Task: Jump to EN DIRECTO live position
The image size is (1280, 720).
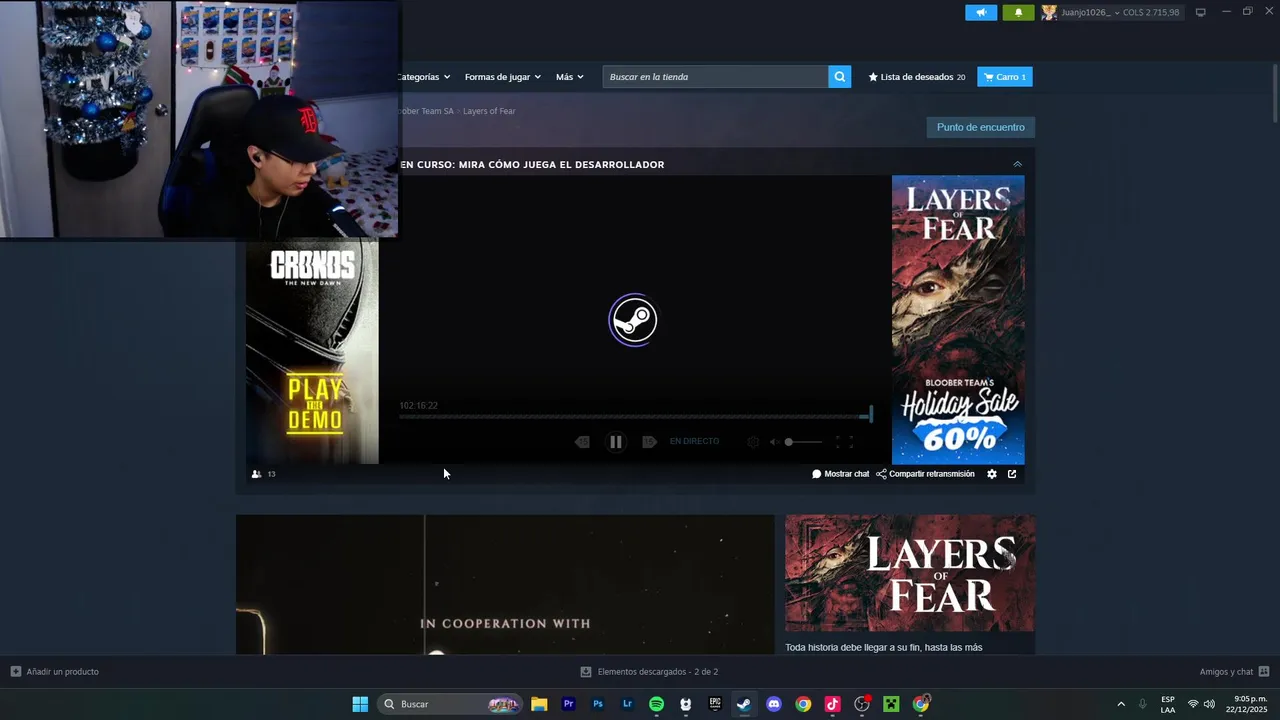Action: (694, 441)
